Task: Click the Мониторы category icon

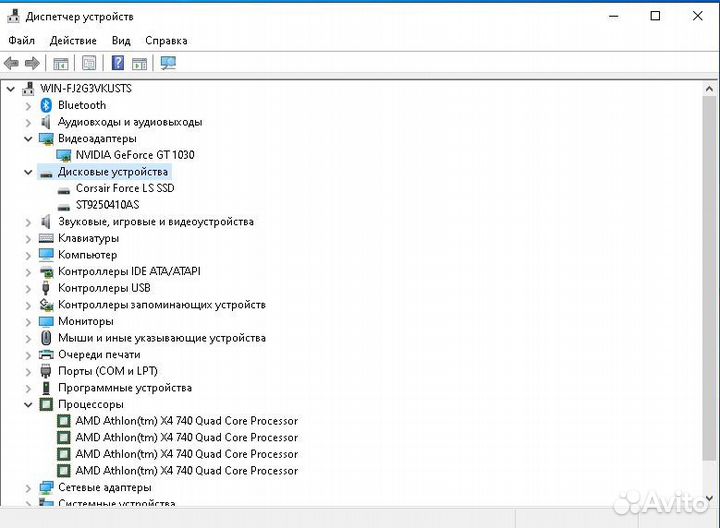Action: [x=46, y=321]
